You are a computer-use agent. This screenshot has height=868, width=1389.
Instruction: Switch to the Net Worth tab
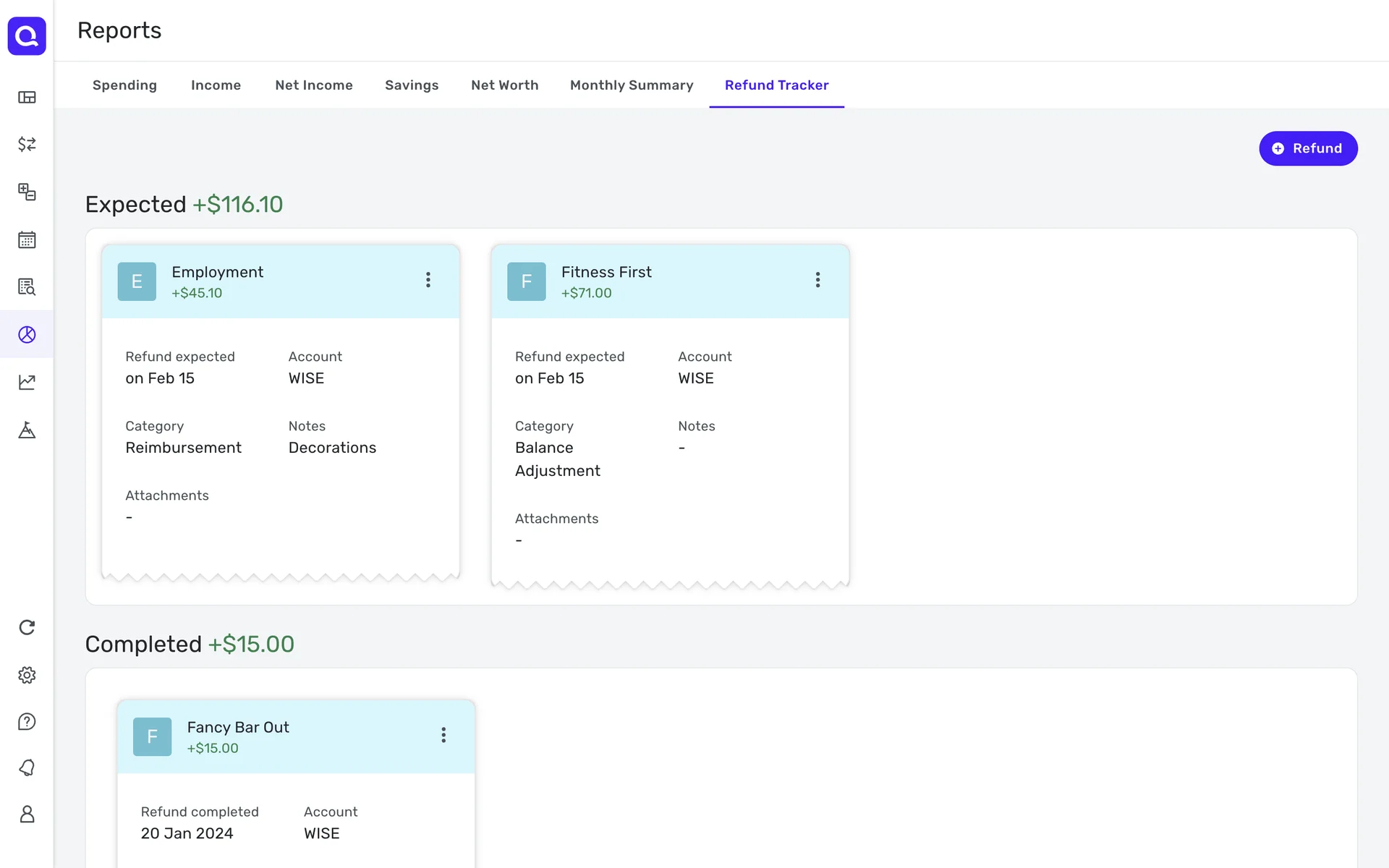pos(504,85)
